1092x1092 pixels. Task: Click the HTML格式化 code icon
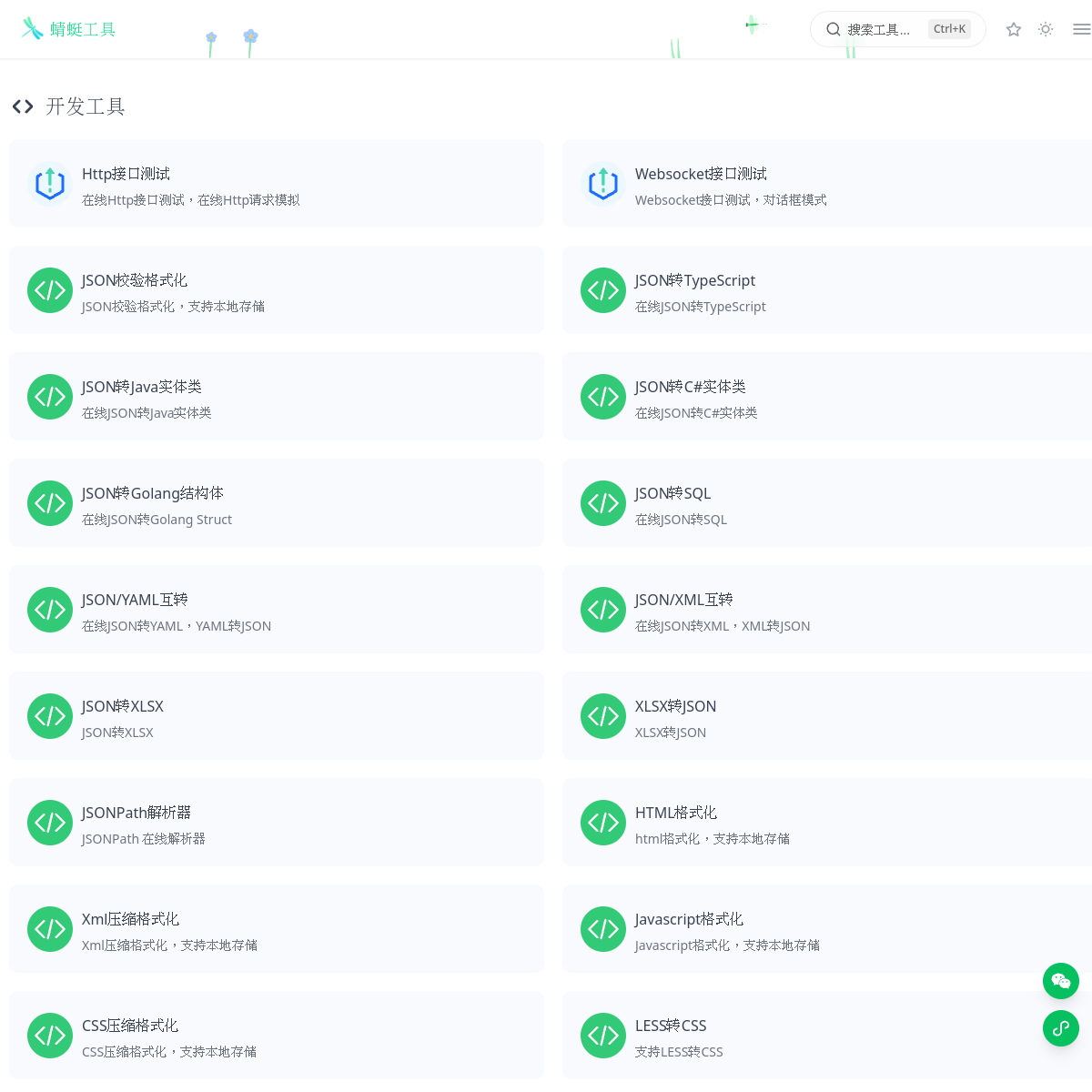point(603,823)
